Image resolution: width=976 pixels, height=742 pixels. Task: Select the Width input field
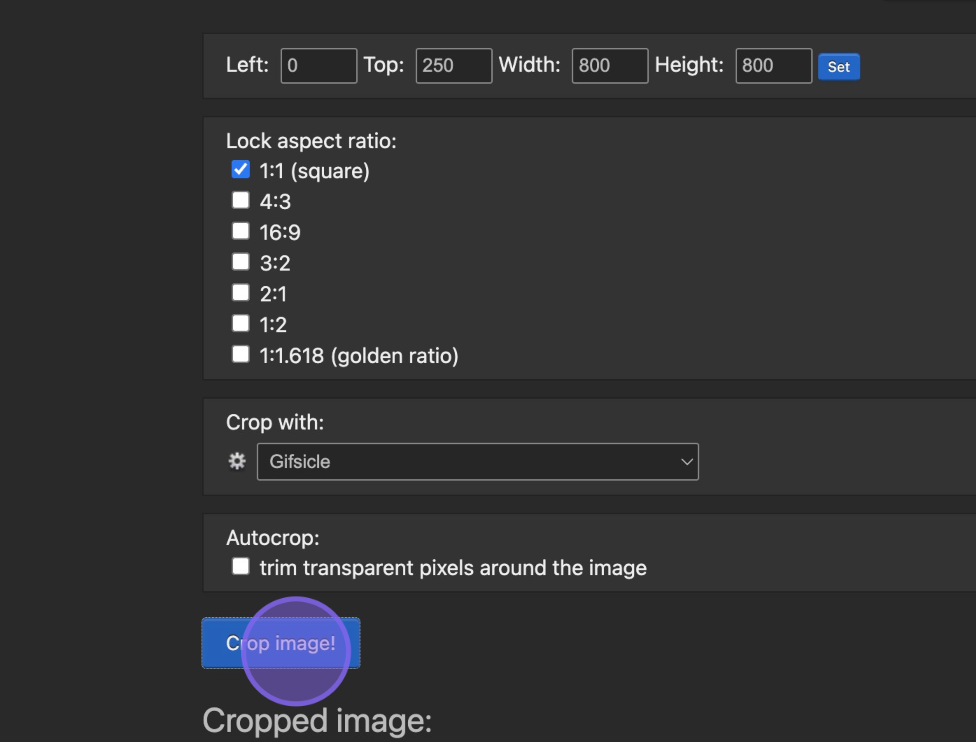[x=610, y=65]
